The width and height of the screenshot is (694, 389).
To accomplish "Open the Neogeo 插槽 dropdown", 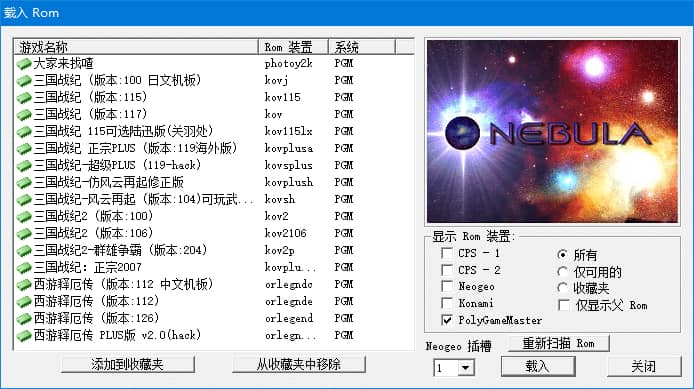I will [465, 367].
